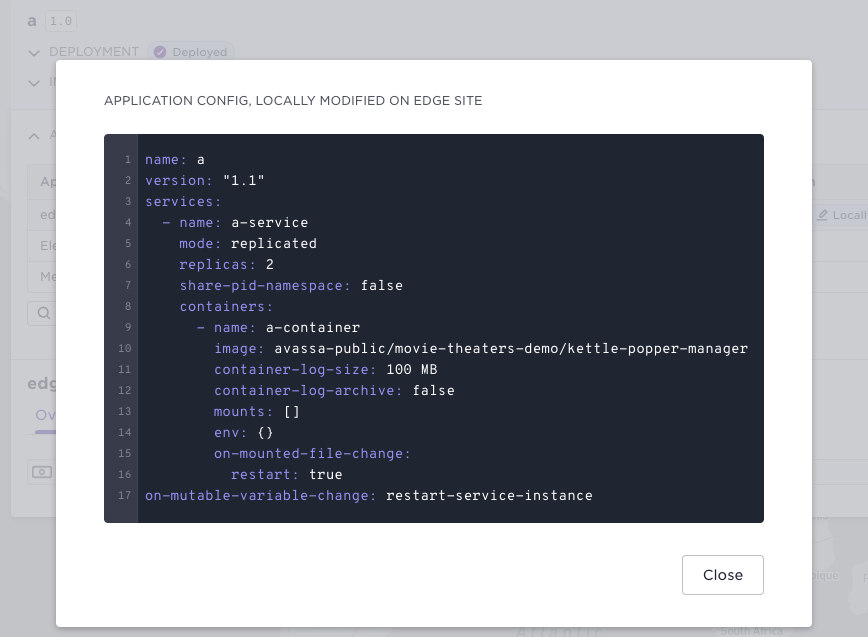This screenshot has width=868, height=637.
Task: Expand the DEPLOYMENT section chevron
Action: coord(35,52)
